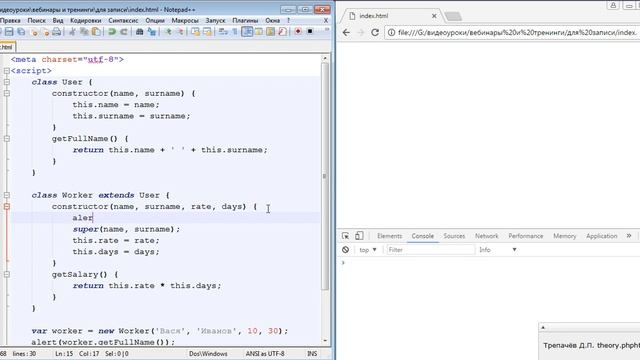Click the Zoom In toolbar icon
Screen dimensions: 640x360
point(168,31)
